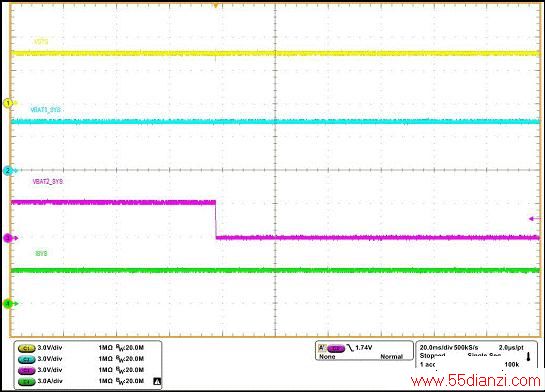This screenshot has height=392, width=545.
Task: Click the magenta C3 channel badge
Action: pos(27,370)
